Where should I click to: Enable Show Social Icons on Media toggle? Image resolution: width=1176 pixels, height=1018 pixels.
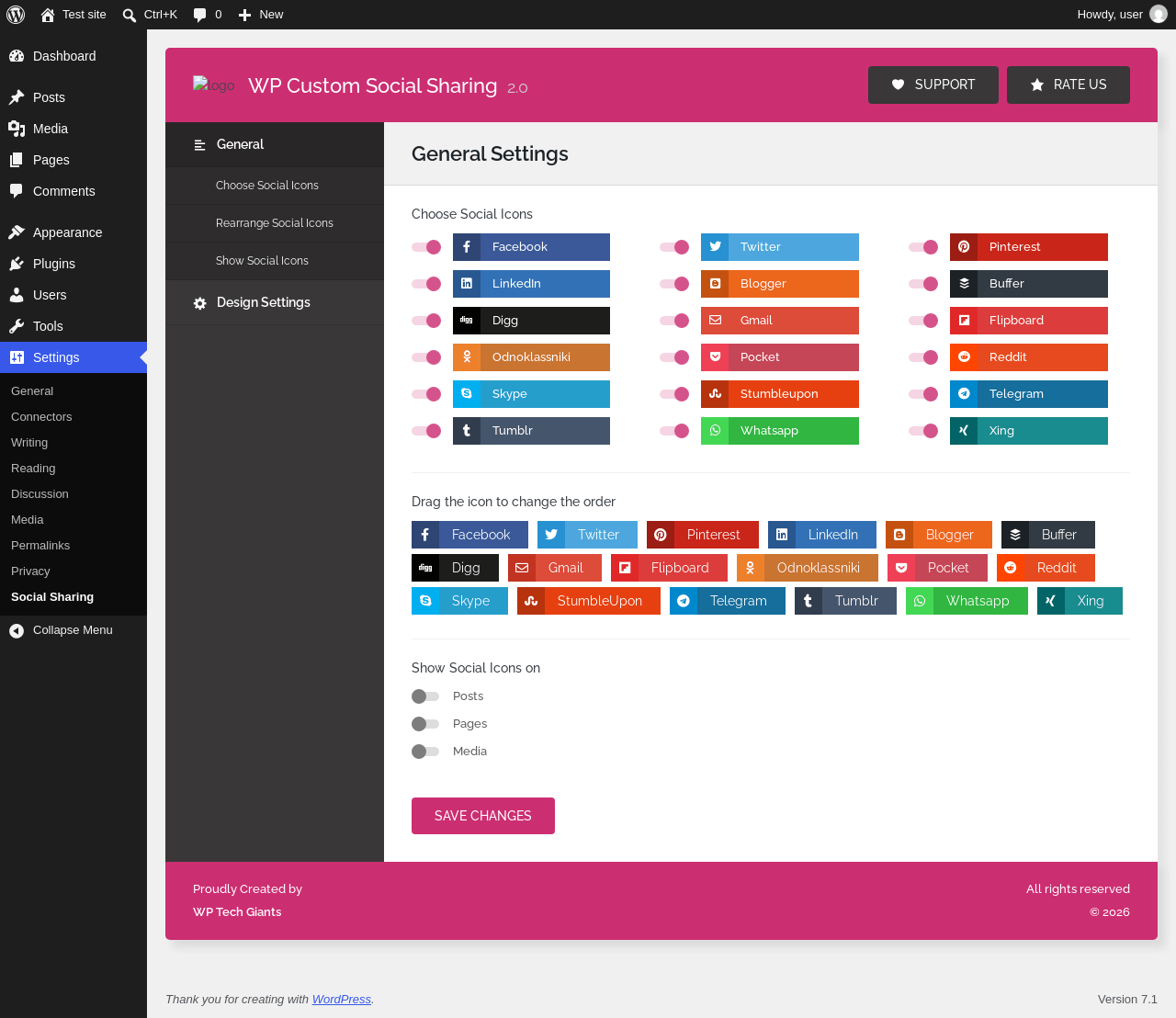point(425,752)
